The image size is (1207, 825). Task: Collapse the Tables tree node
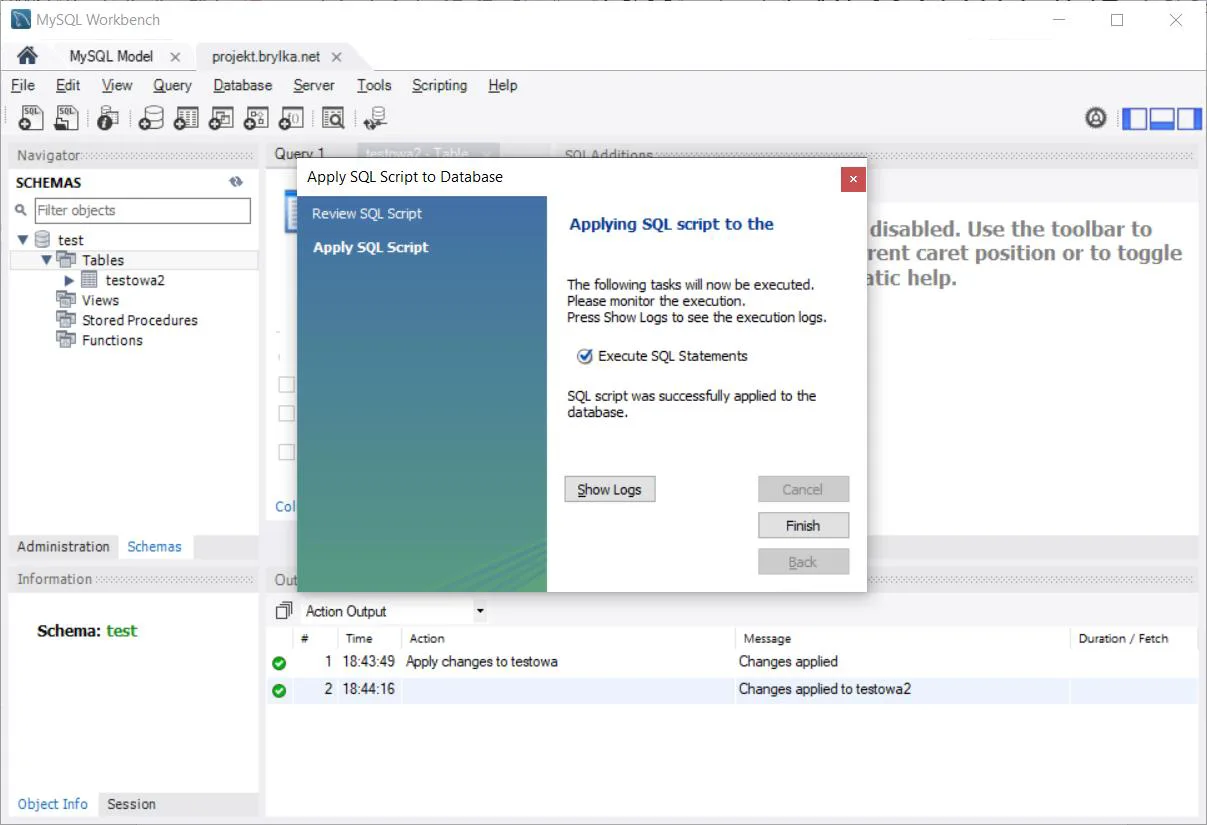coord(46,260)
